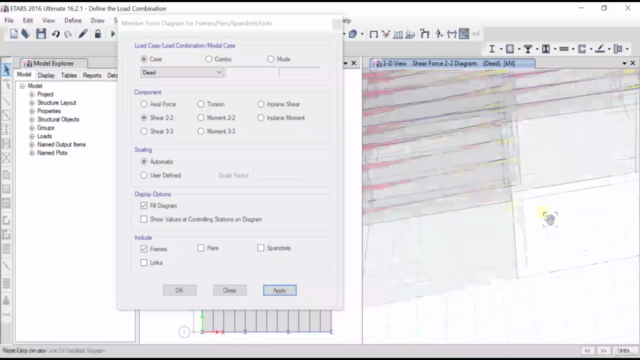Open the File menu
Image resolution: width=640 pixels, height=360 pixels.
pyautogui.click(x=9, y=20)
